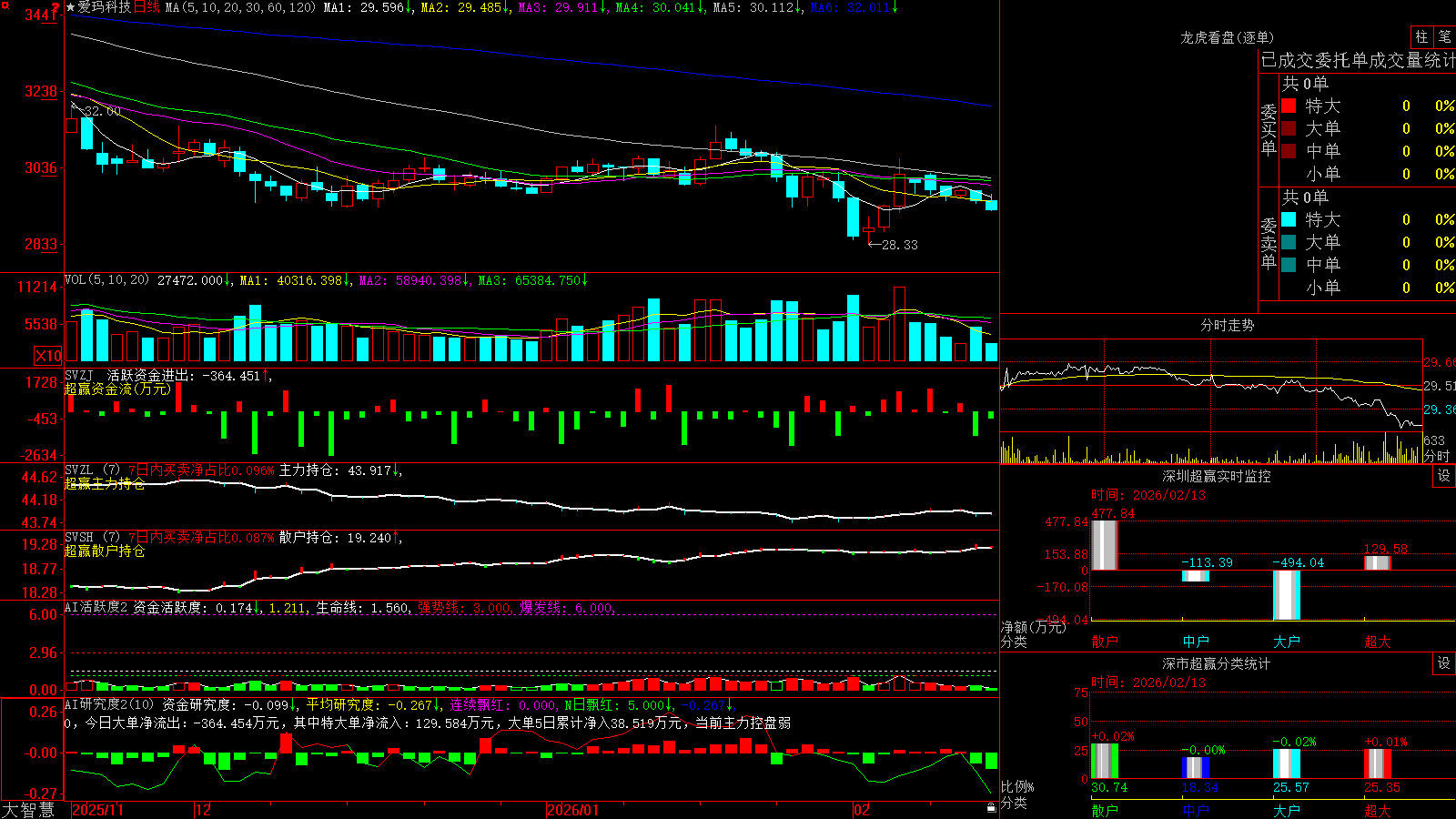The height and width of the screenshot is (819, 1456).
Task: Click the red 特大 buy-order color swatch
Action: point(1289,106)
